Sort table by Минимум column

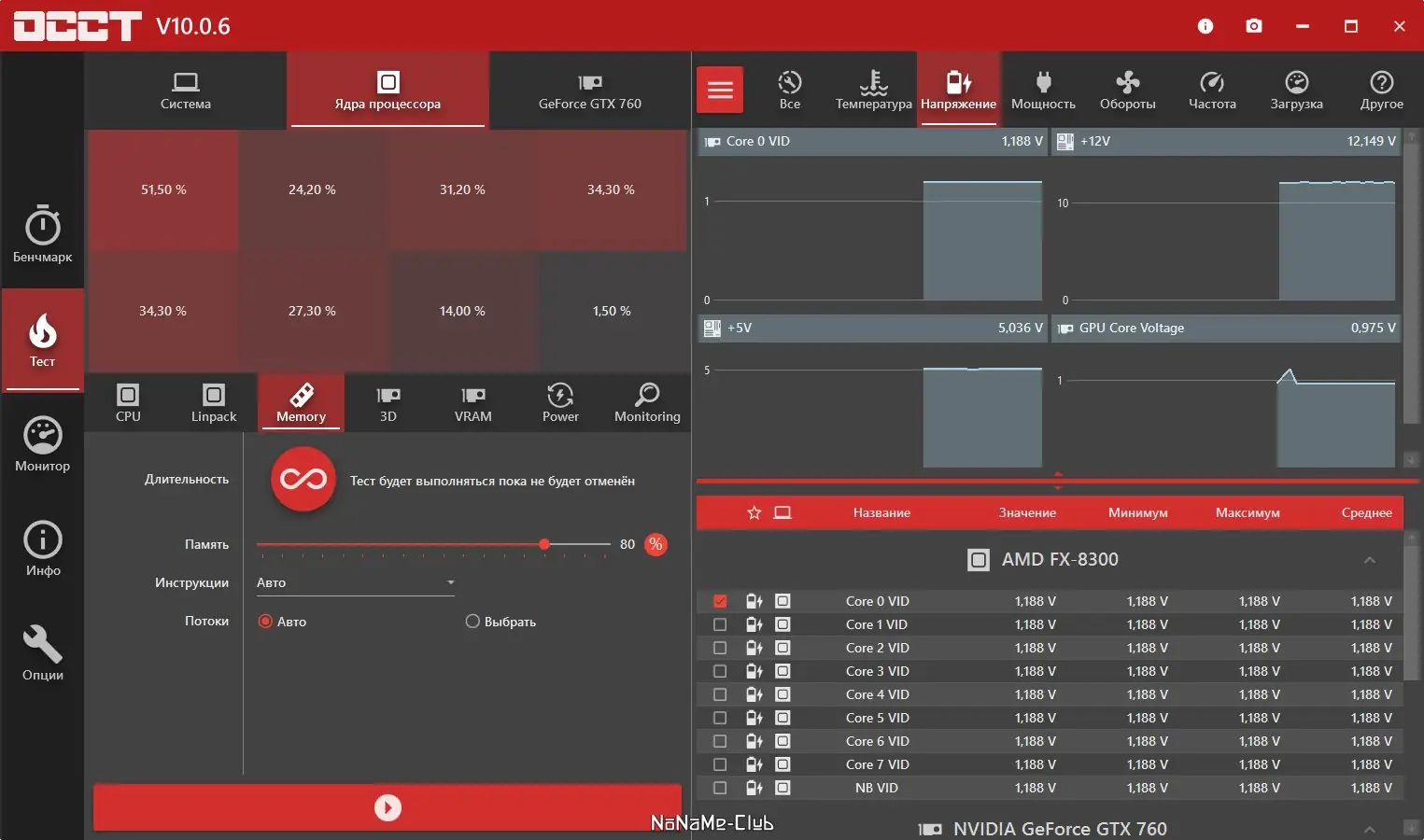coord(1137,512)
